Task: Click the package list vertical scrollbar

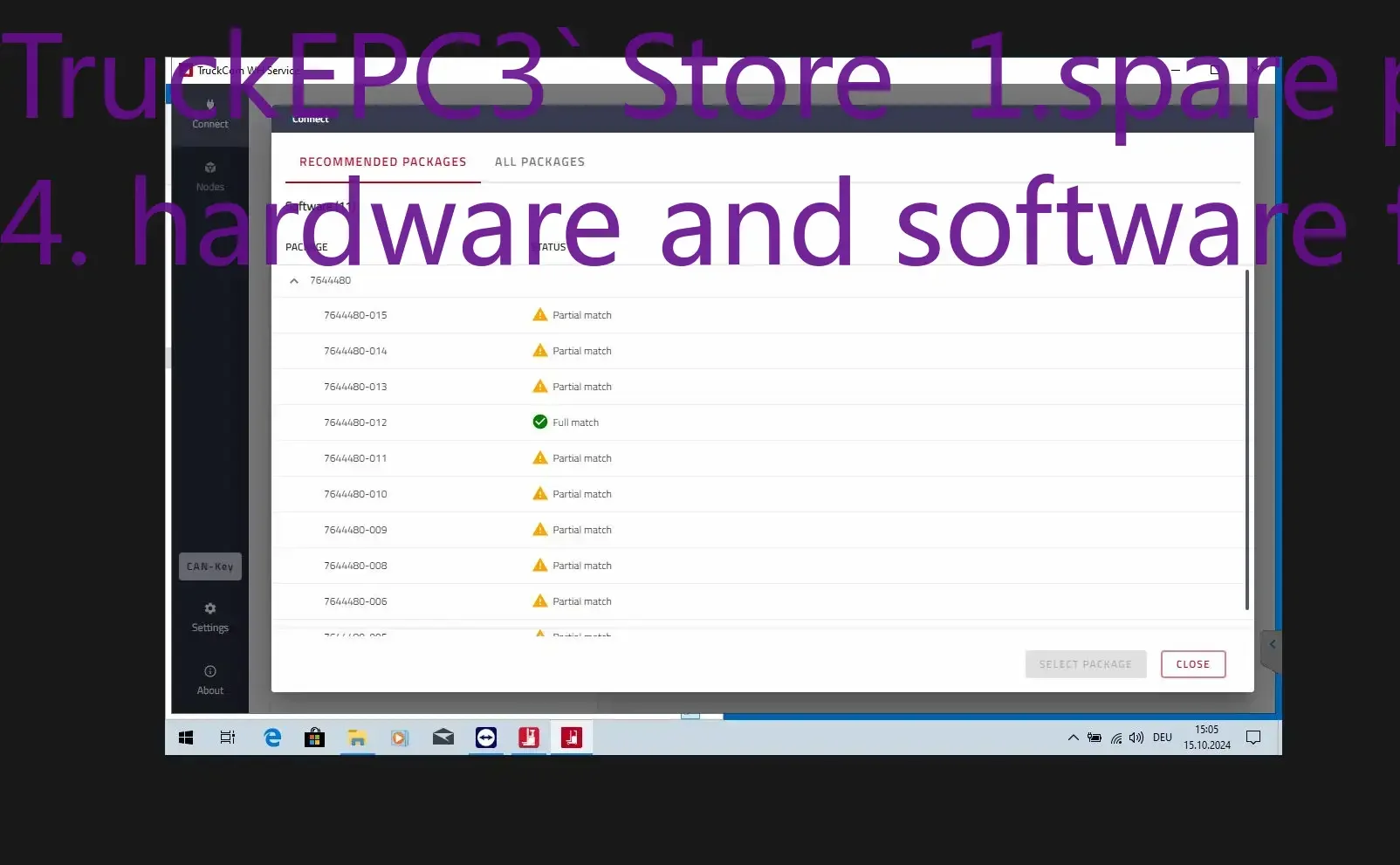Action: pyautogui.click(x=1246, y=440)
